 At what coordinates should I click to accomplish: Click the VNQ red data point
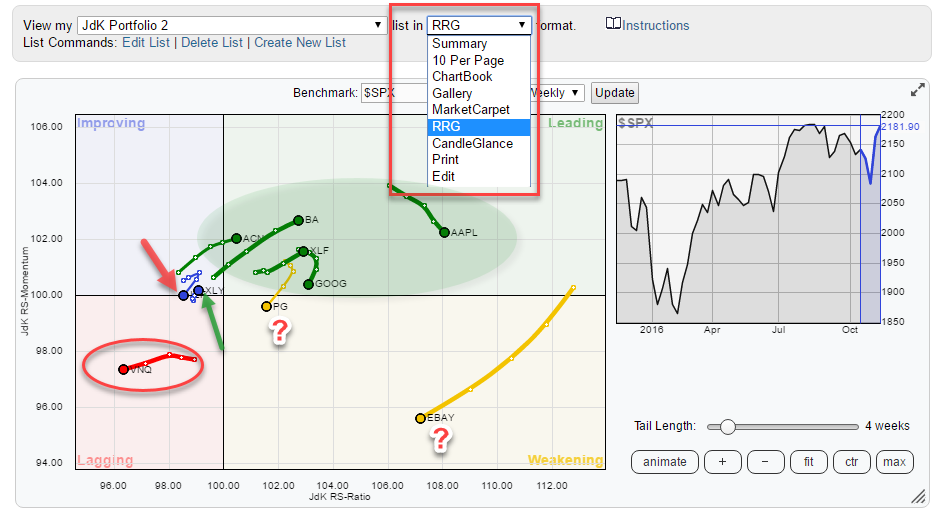(123, 369)
